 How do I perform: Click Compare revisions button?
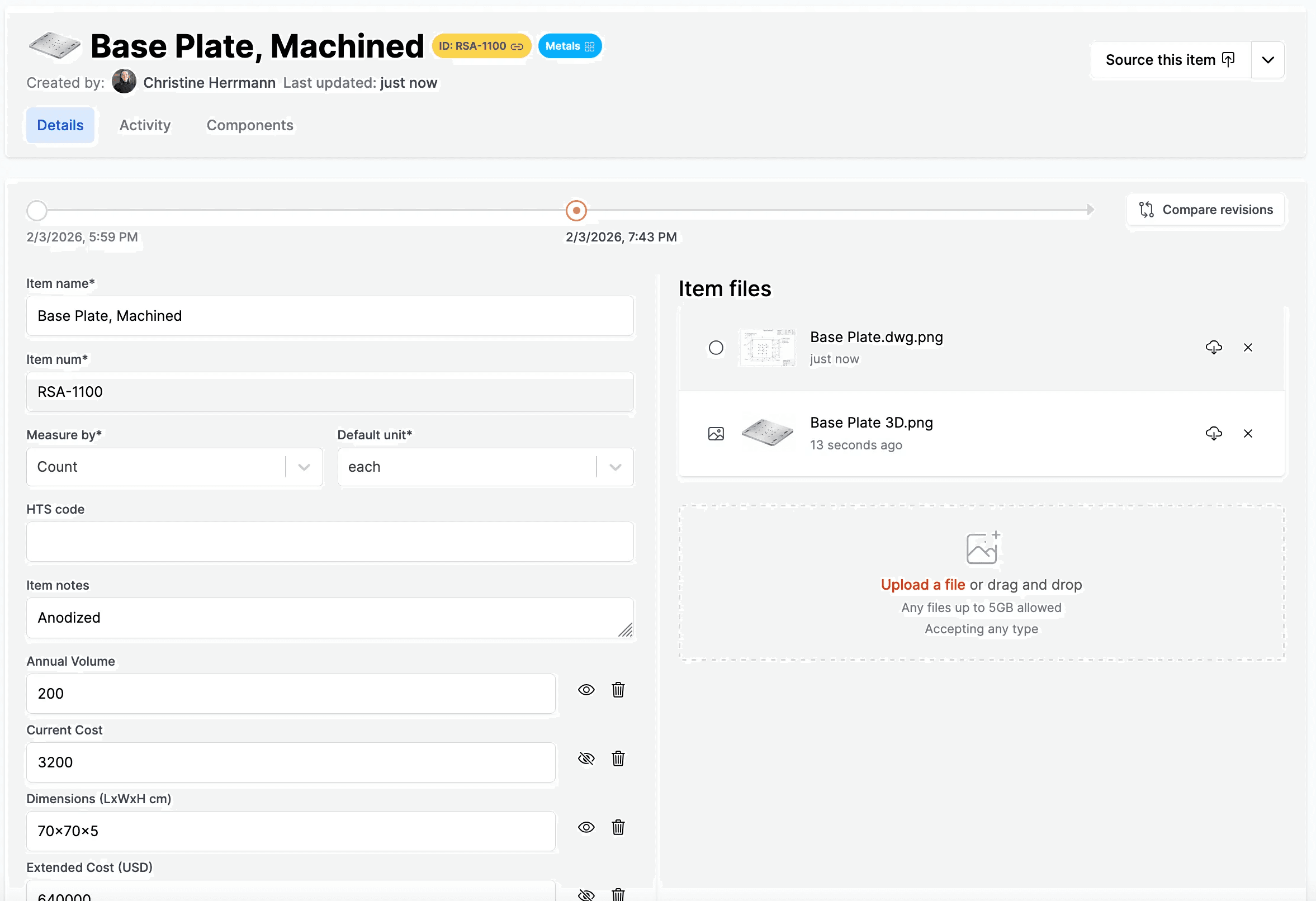(x=1205, y=210)
